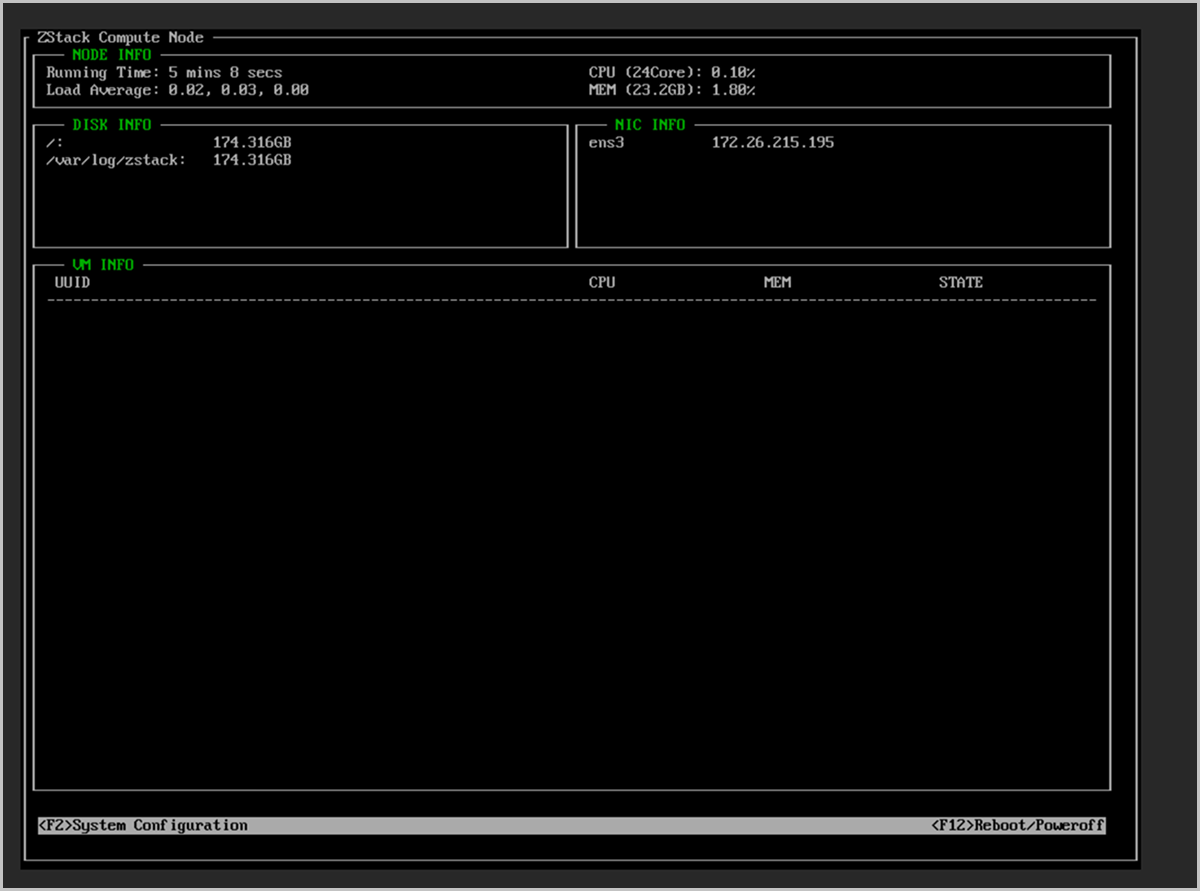1200x891 pixels.
Task: Click the CPU column header in VM table
Action: pos(602,283)
